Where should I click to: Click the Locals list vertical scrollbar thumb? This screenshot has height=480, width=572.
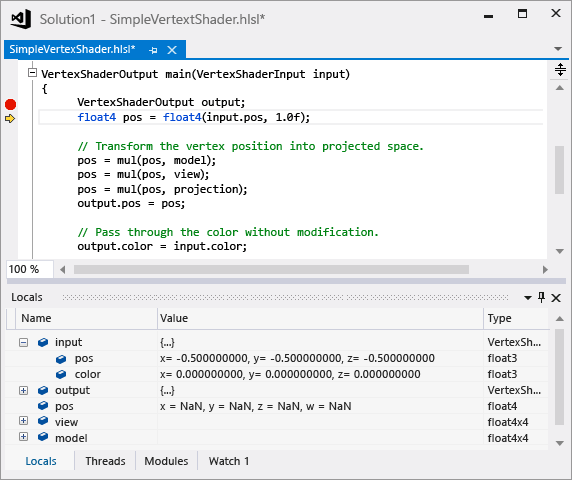pos(560,377)
